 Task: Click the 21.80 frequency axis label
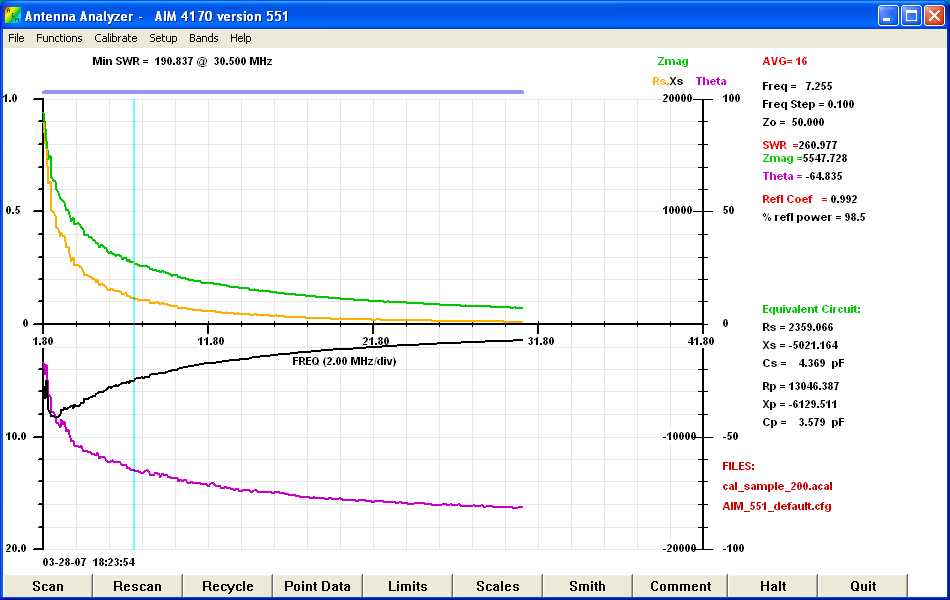(x=376, y=341)
